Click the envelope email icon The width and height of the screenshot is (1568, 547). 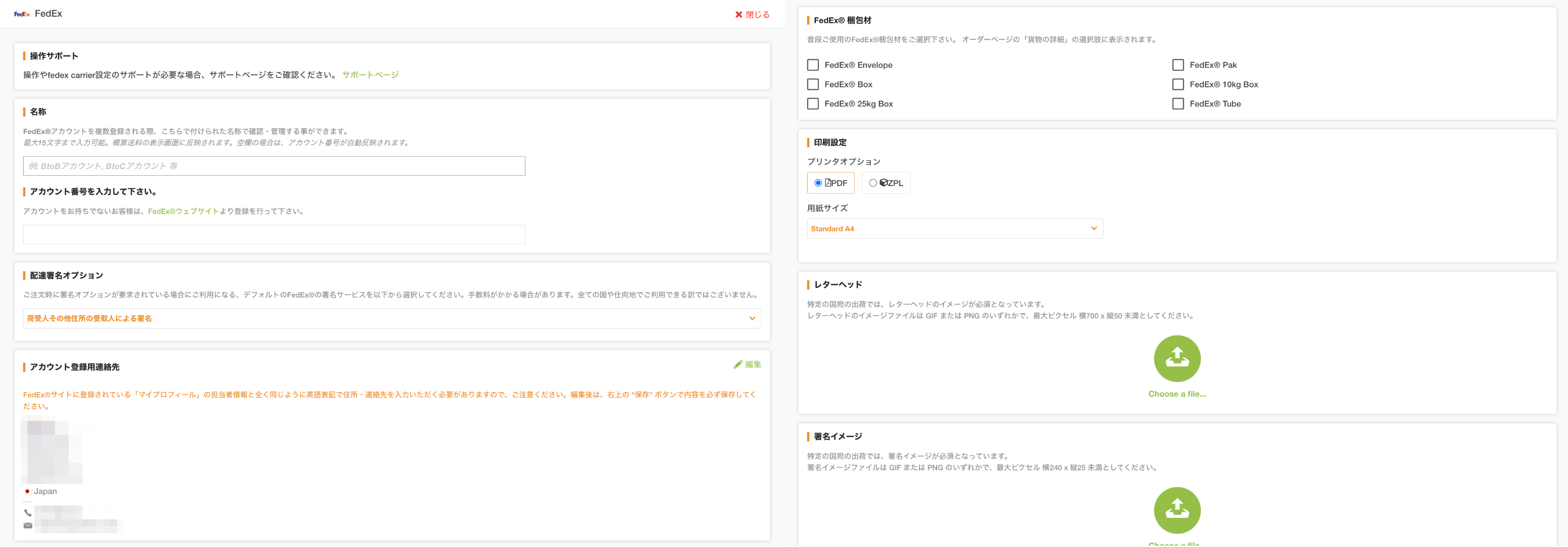click(27, 526)
